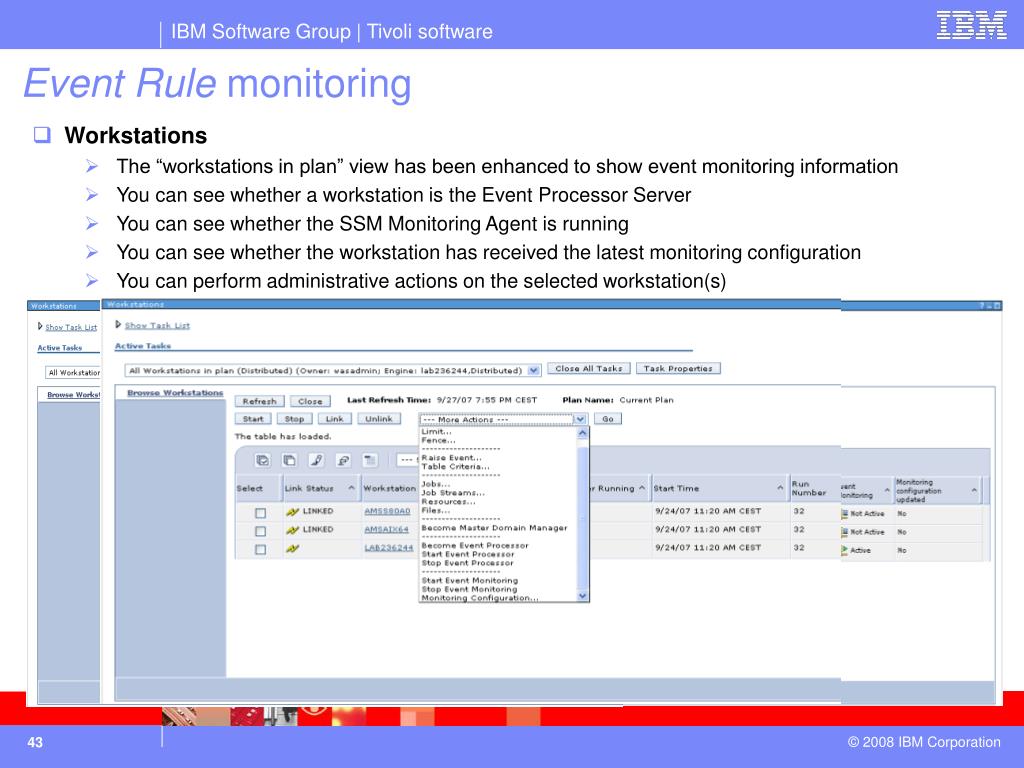Image resolution: width=1024 pixels, height=768 pixels.
Task: Select checkbox for workstation AMSAIX64
Action: [x=261, y=532]
